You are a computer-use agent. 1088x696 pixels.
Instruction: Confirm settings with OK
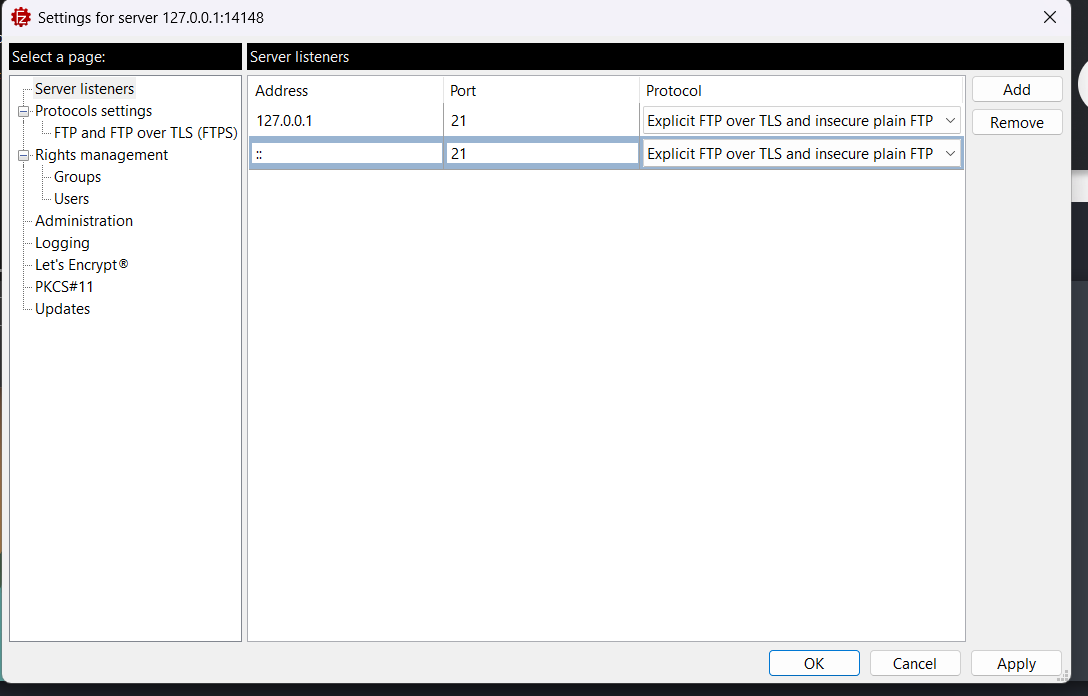pyautogui.click(x=814, y=663)
